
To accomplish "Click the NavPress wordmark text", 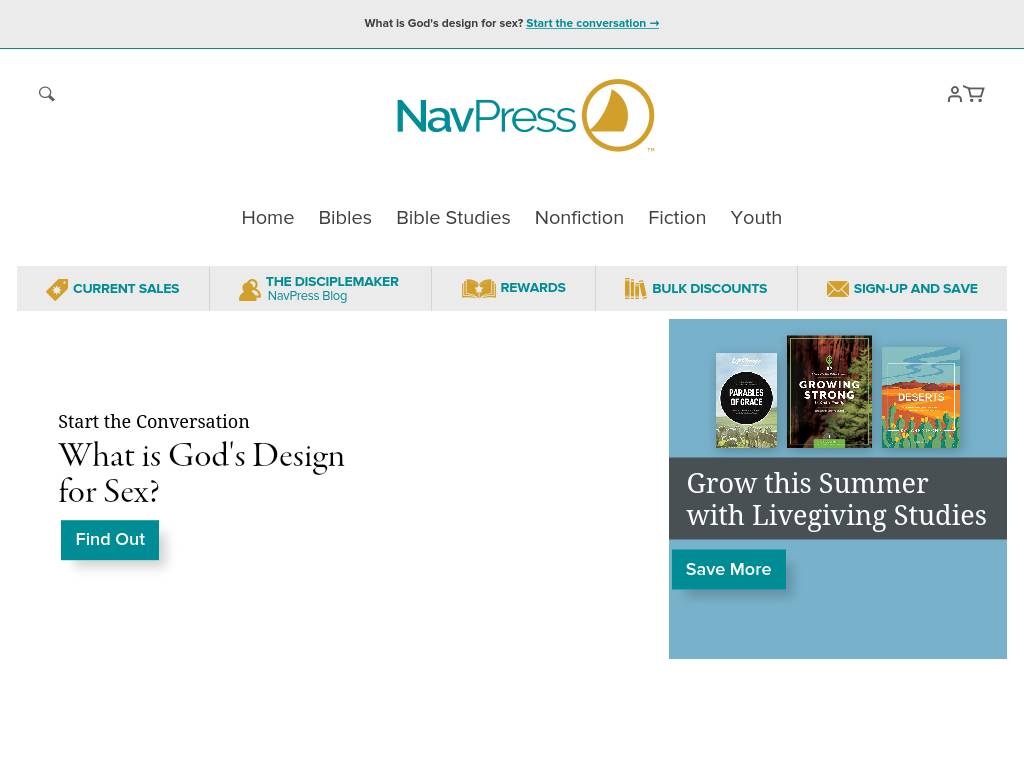I will pos(486,116).
